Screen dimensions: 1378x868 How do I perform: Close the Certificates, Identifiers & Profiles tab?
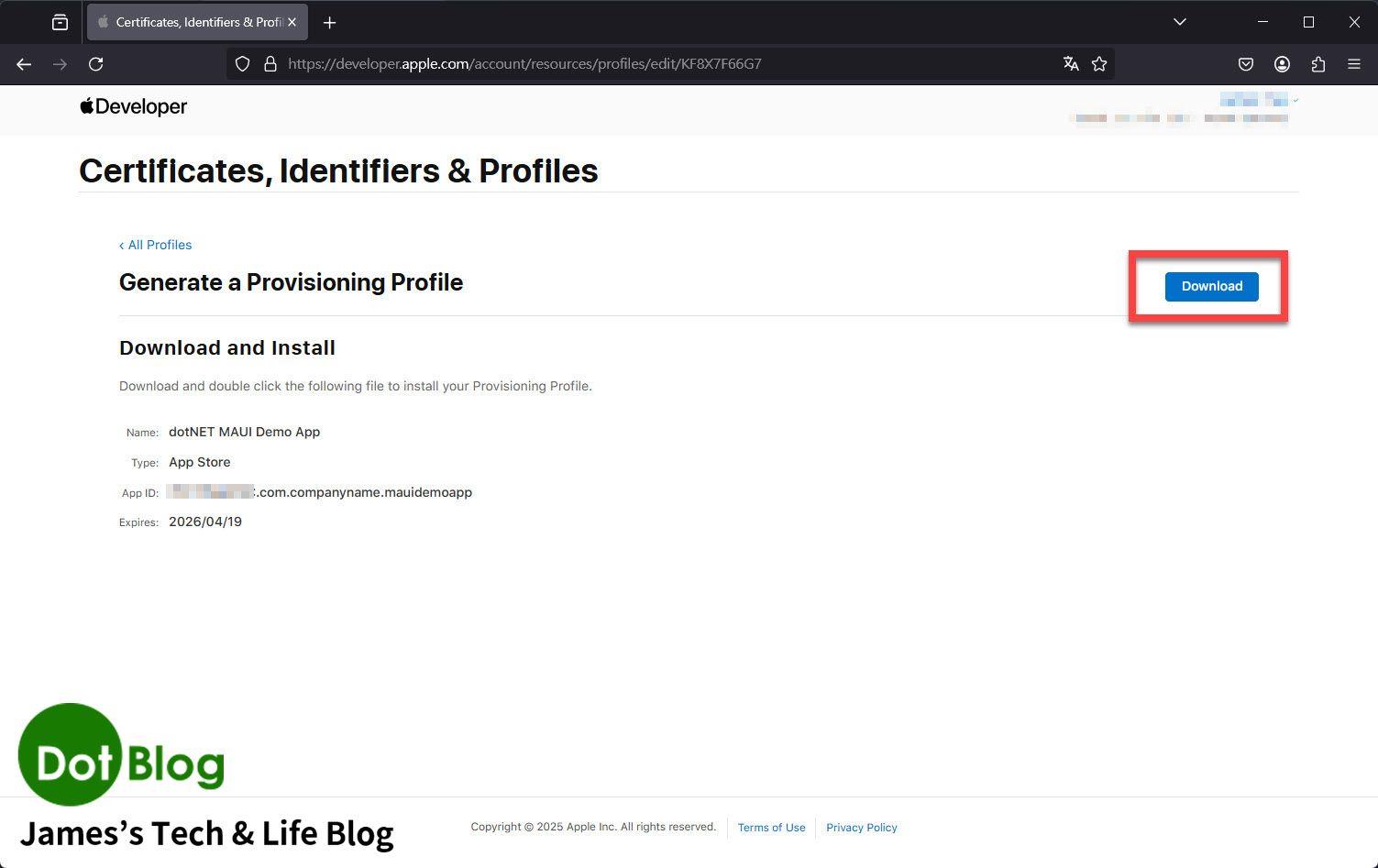292,22
